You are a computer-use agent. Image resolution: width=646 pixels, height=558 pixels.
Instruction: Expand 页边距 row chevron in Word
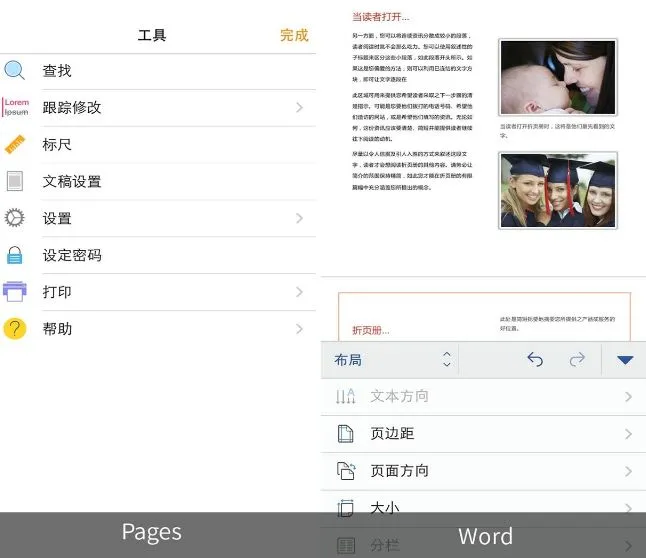point(628,434)
